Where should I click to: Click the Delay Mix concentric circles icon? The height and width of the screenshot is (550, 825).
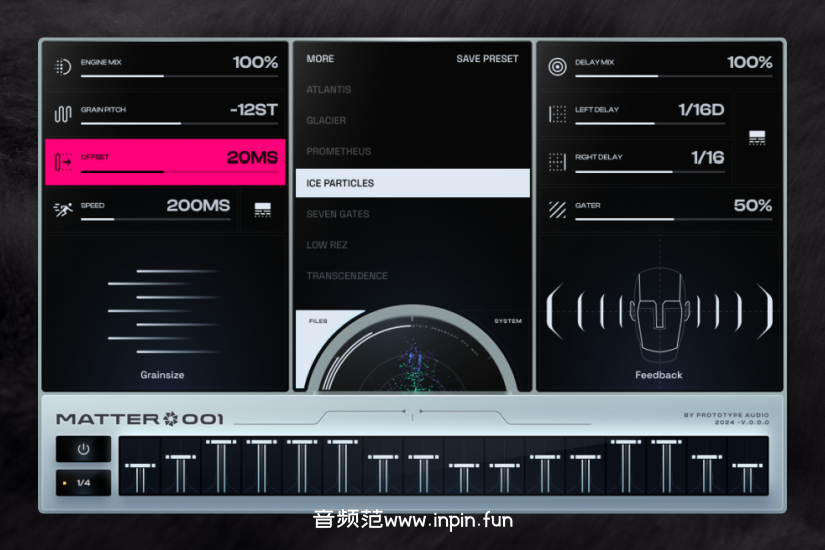tap(557, 67)
